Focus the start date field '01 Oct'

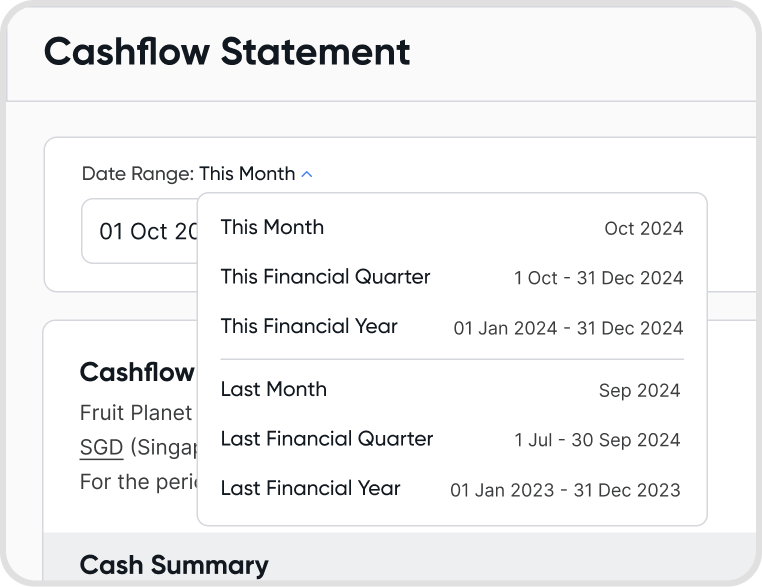[x=140, y=231]
